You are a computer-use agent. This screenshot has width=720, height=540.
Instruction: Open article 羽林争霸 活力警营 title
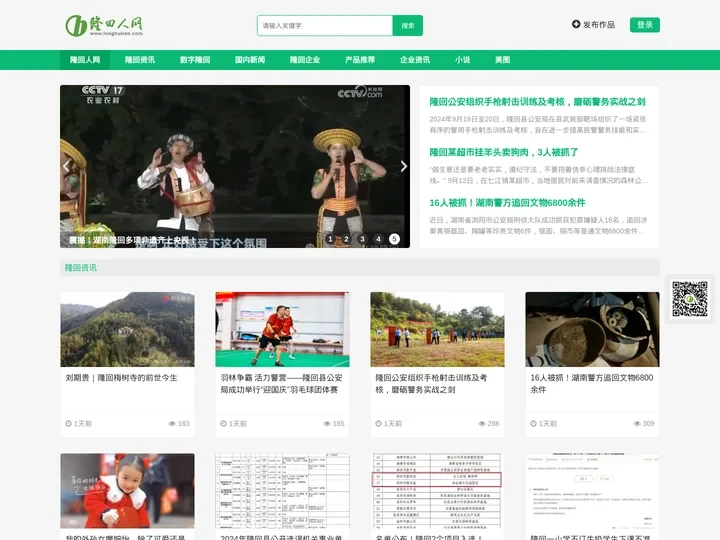point(281,384)
